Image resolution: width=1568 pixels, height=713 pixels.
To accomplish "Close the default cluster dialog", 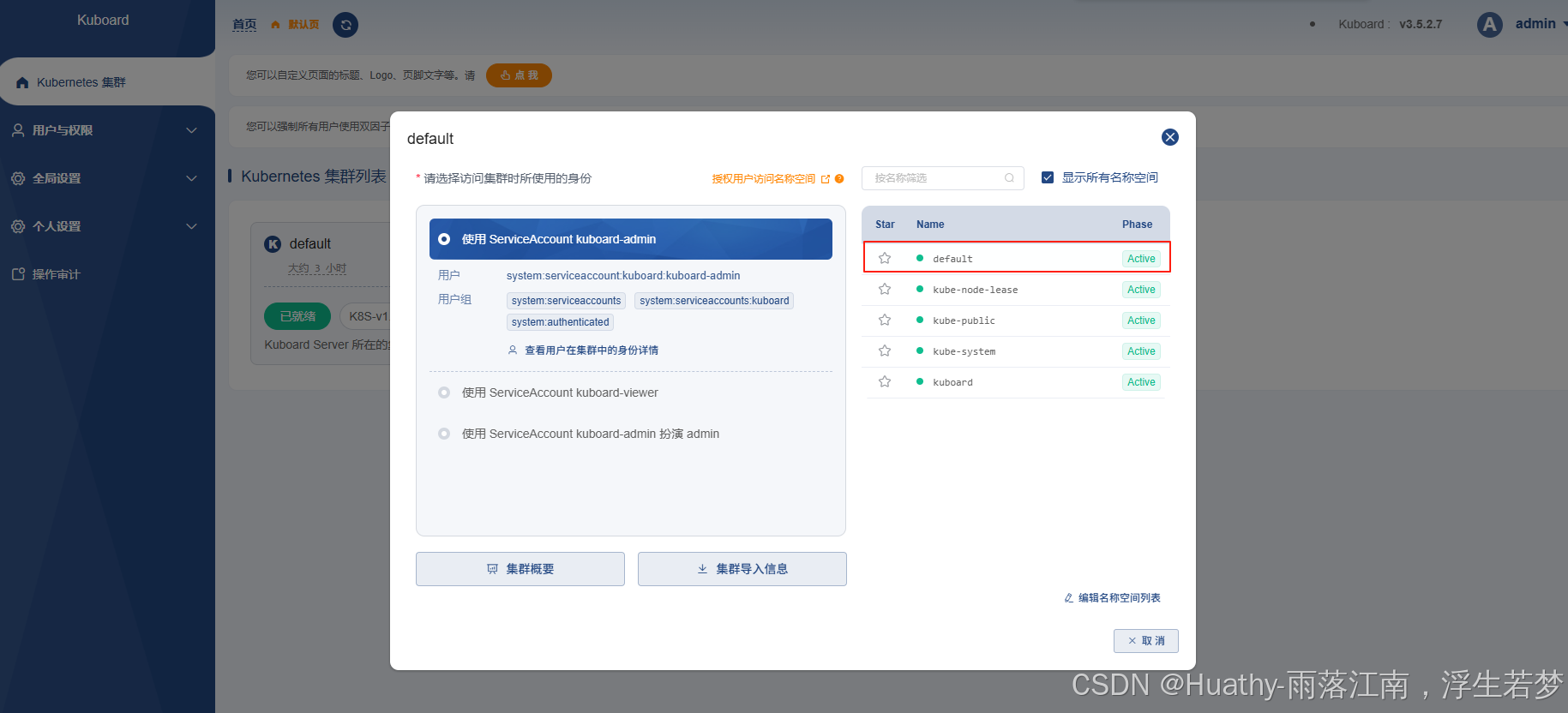I will pyautogui.click(x=1169, y=137).
